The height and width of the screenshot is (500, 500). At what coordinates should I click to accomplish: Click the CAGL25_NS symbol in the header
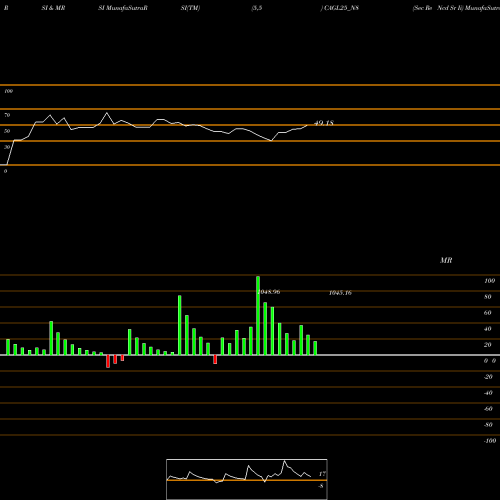(x=341, y=8)
